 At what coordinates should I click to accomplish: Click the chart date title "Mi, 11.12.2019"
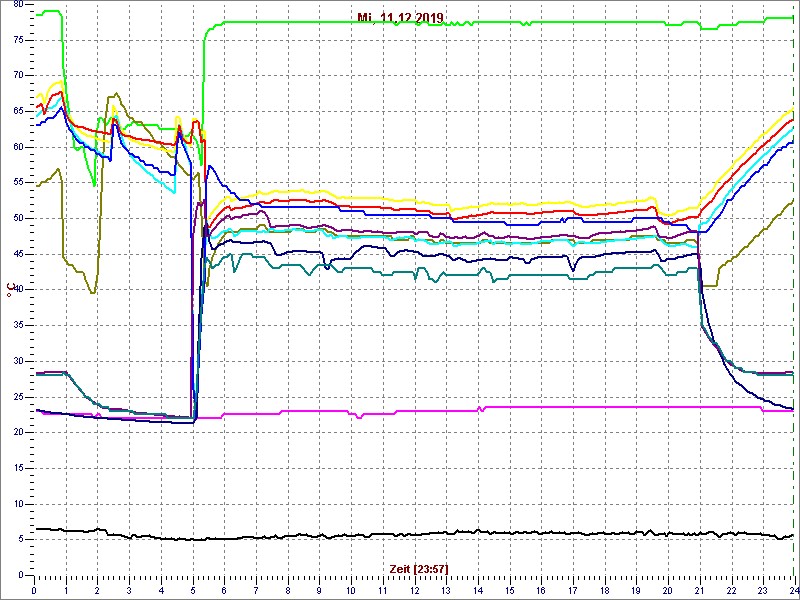click(400, 18)
